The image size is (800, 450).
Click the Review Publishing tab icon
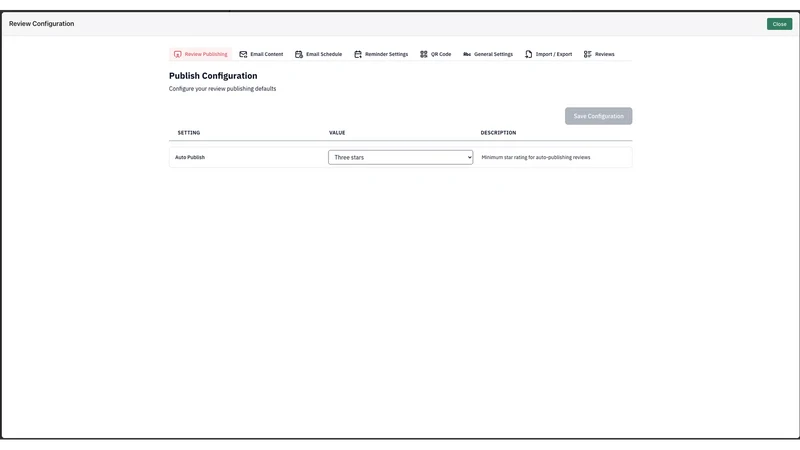tap(178, 54)
